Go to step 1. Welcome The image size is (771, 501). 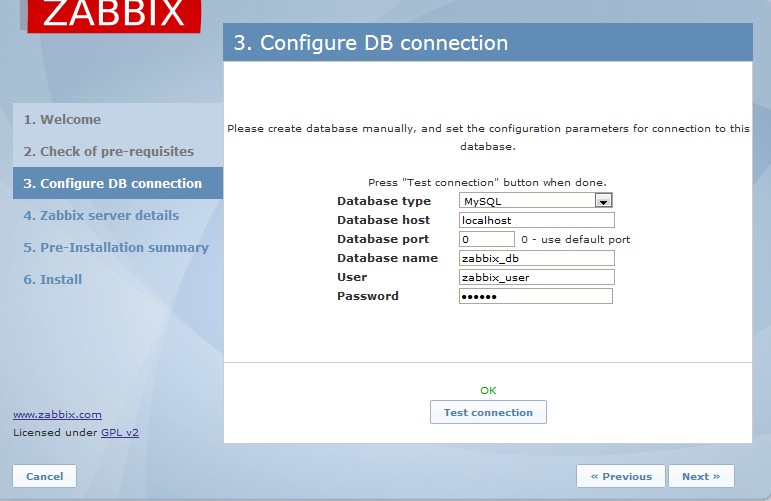[62, 119]
